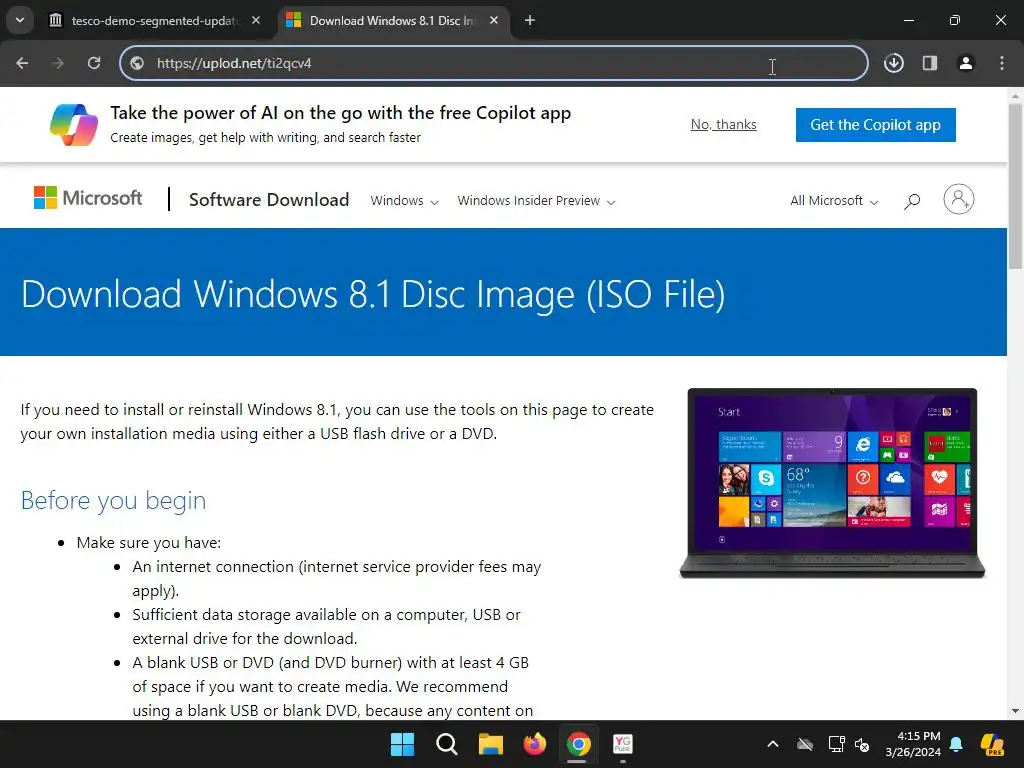Expand the Windows Insider Preview menu
Screen dimensions: 1024x768
536,200
